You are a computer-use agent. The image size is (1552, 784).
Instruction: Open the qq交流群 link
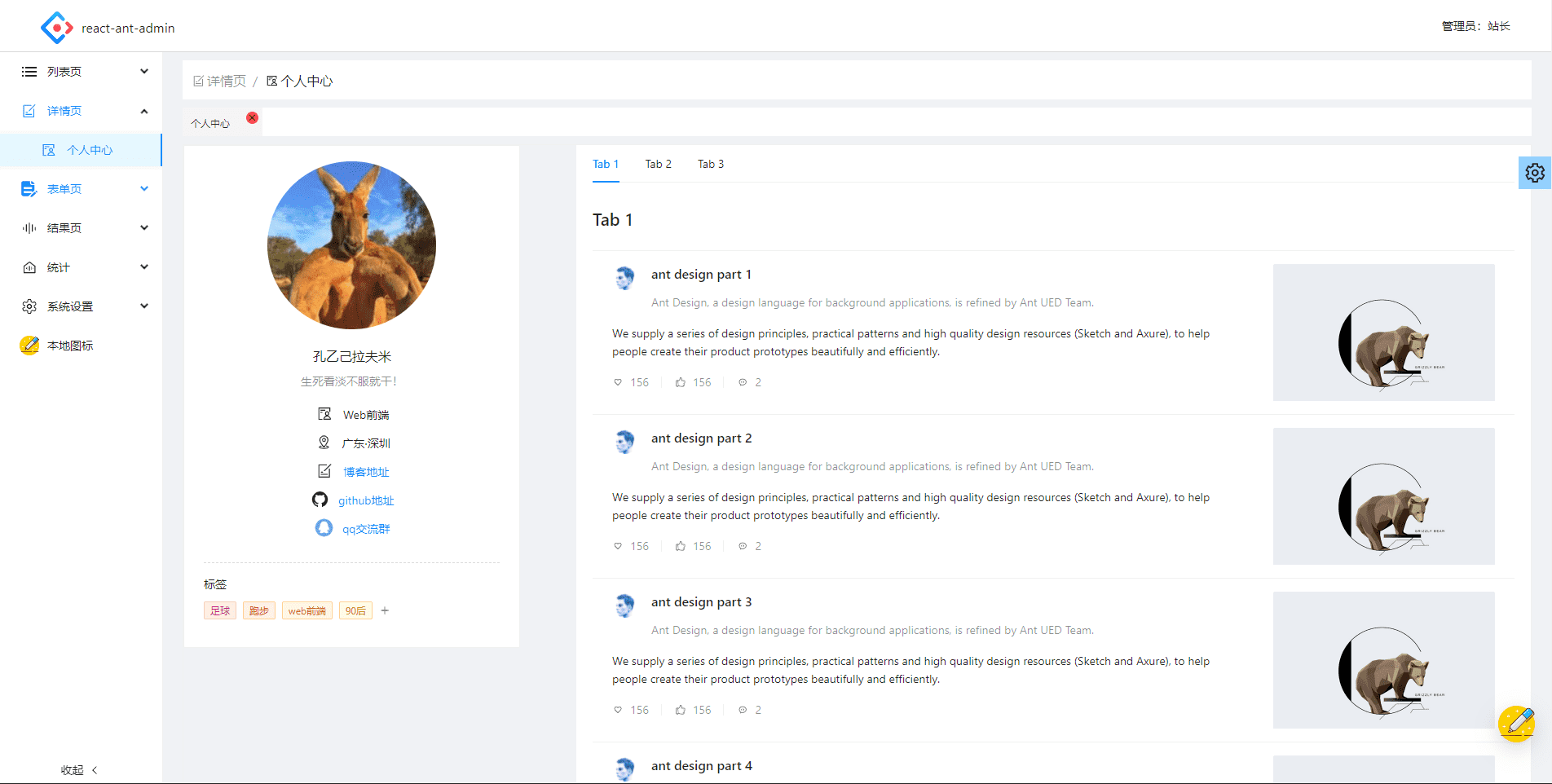click(366, 529)
